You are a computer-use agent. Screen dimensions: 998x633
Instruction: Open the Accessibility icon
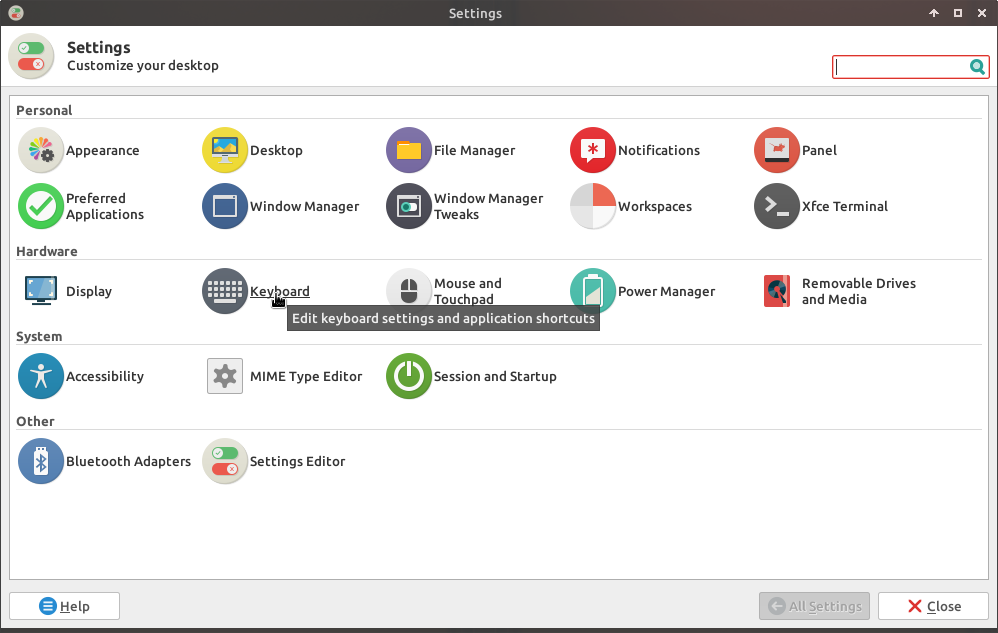[41, 376]
